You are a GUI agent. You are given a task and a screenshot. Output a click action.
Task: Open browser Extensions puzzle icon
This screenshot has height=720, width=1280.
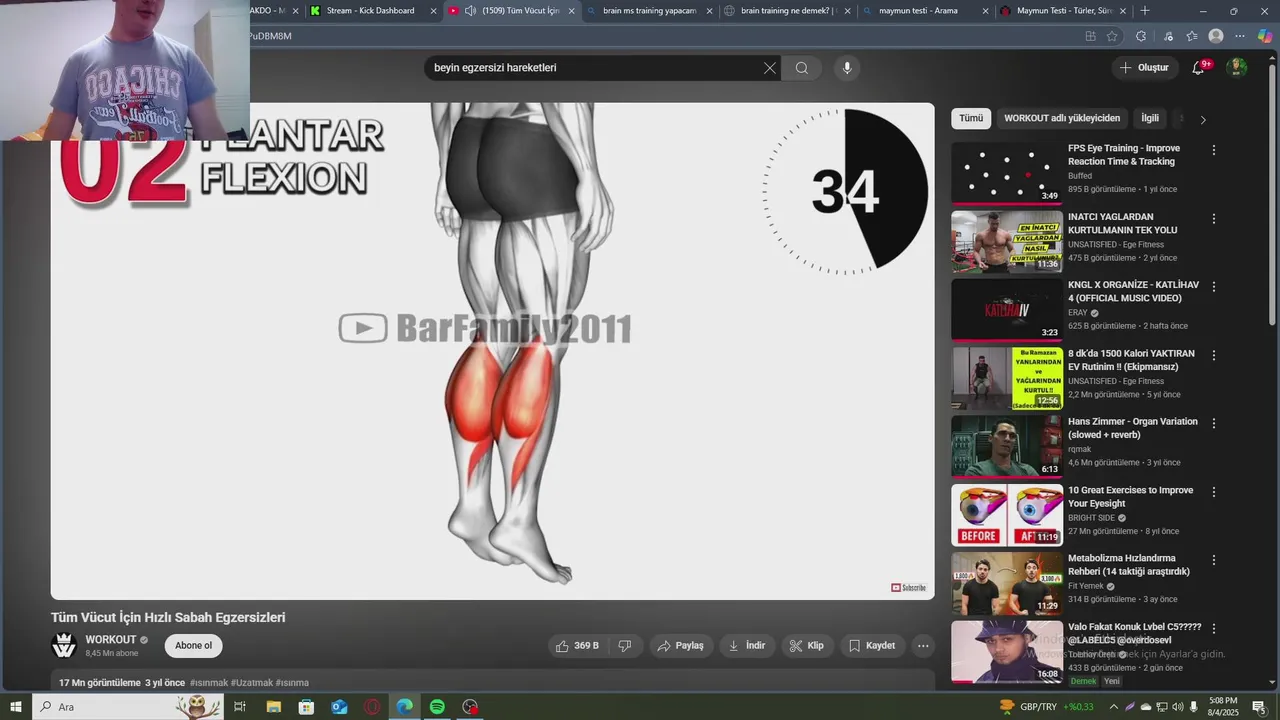[x=1141, y=36]
